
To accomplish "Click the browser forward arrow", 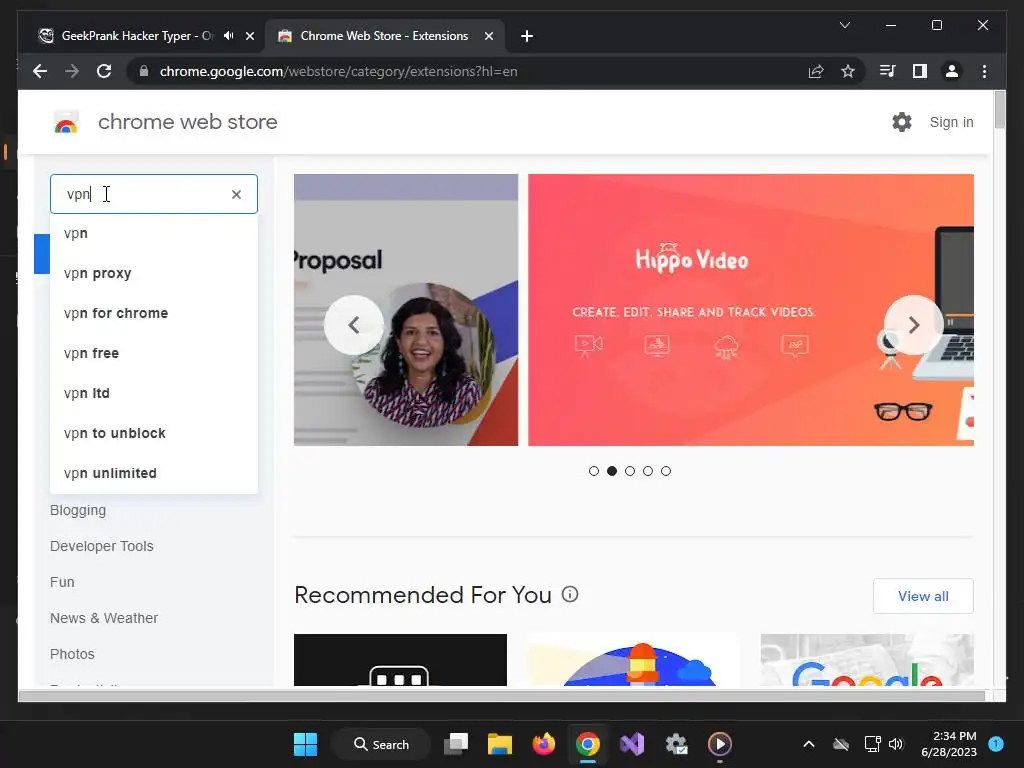I will [72, 71].
